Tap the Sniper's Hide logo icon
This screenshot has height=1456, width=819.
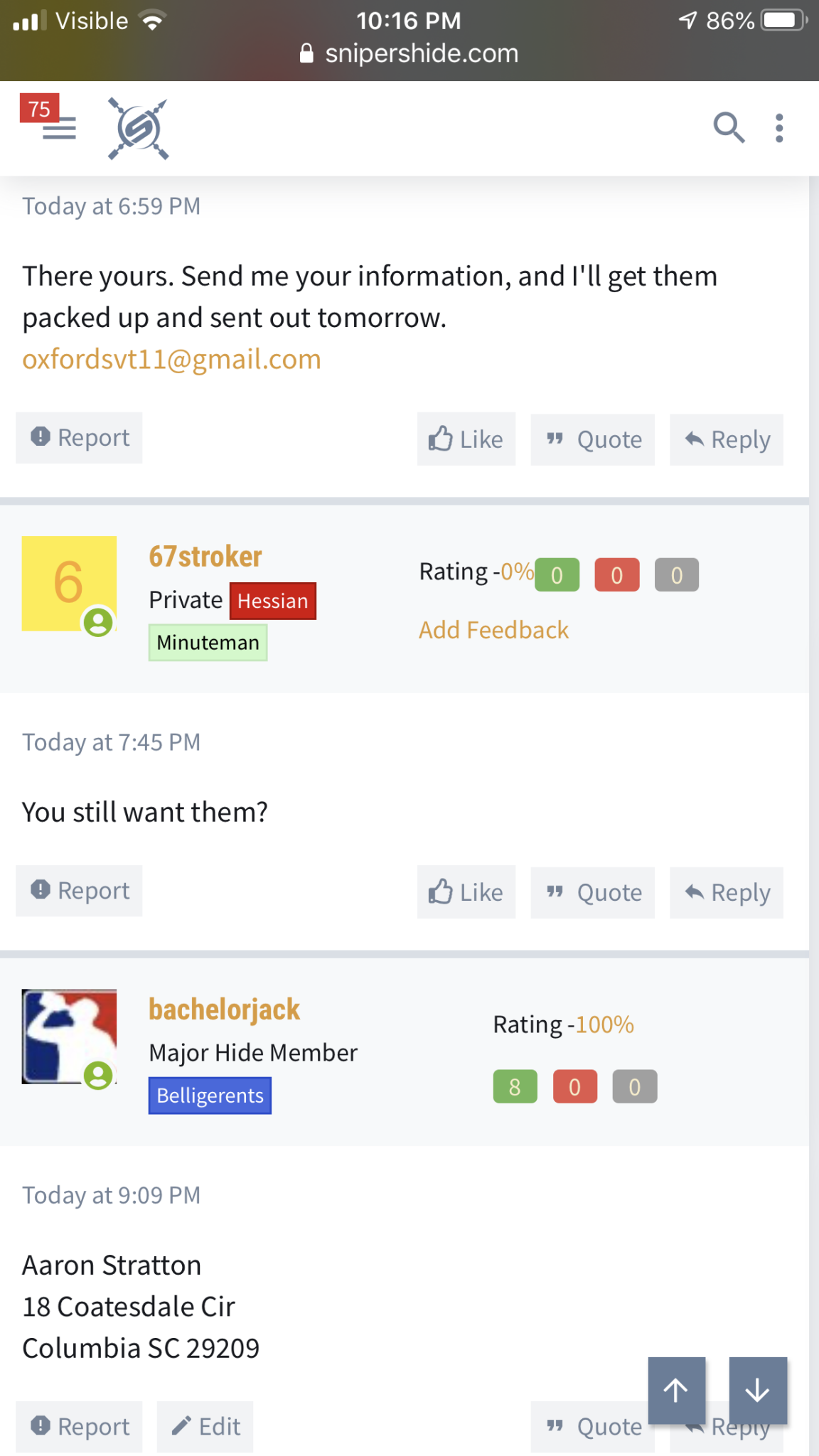[x=138, y=129]
